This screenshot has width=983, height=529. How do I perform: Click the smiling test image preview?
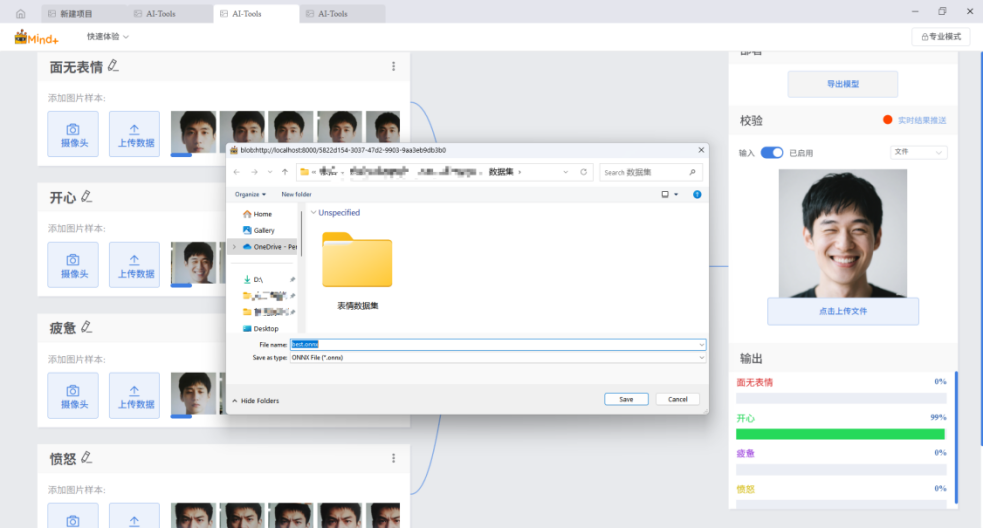[x=843, y=233]
